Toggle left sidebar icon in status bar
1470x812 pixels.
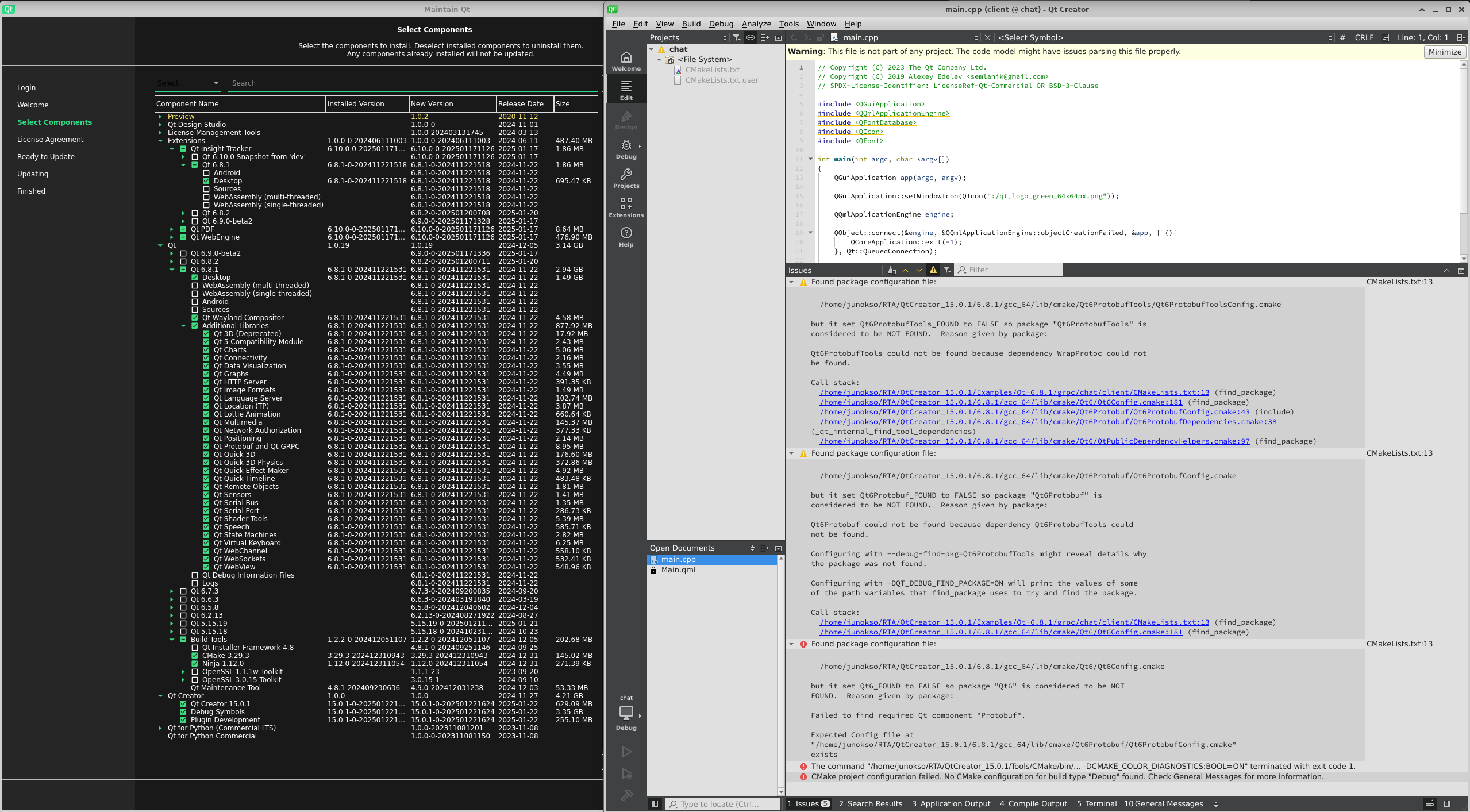(655, 804)
